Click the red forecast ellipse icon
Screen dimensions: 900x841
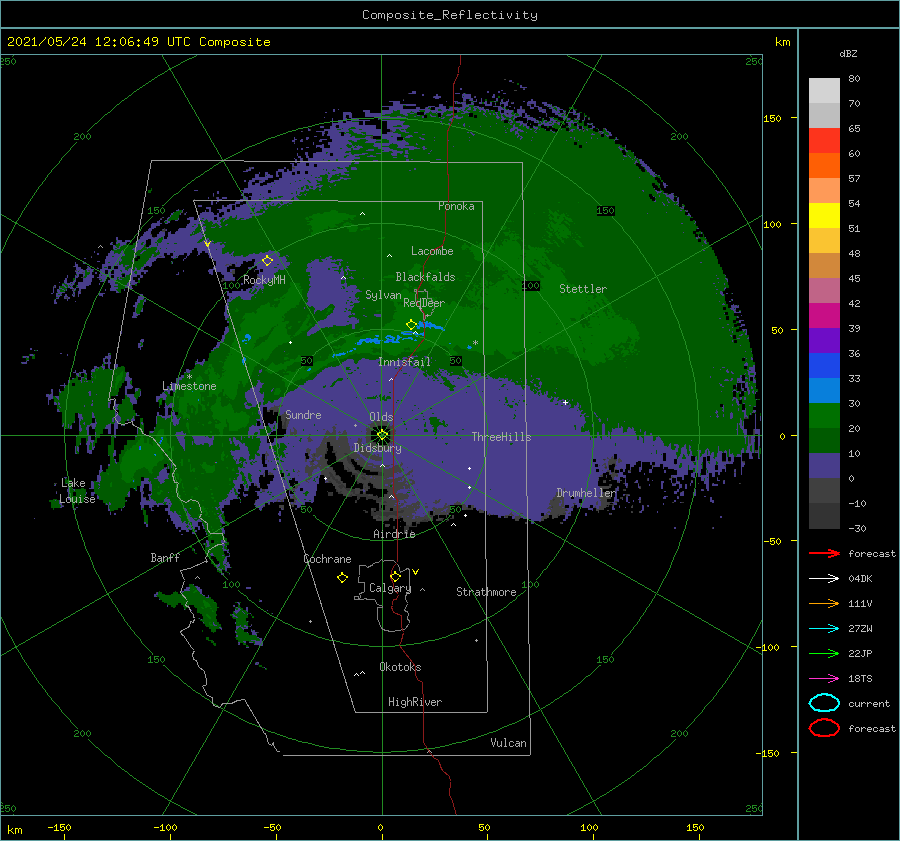824,728
